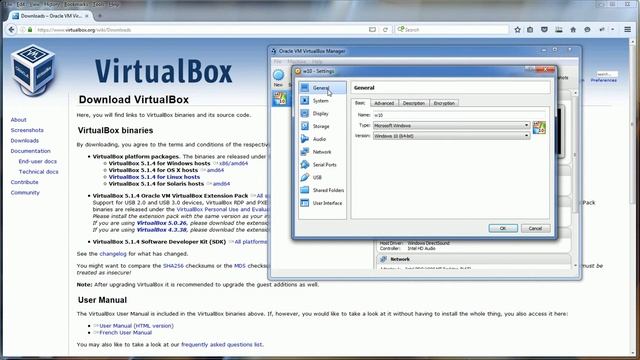This screenshot has width=640, height=360.
Task: Click the website search field above Preferences
Action: [x=607, y=74]
